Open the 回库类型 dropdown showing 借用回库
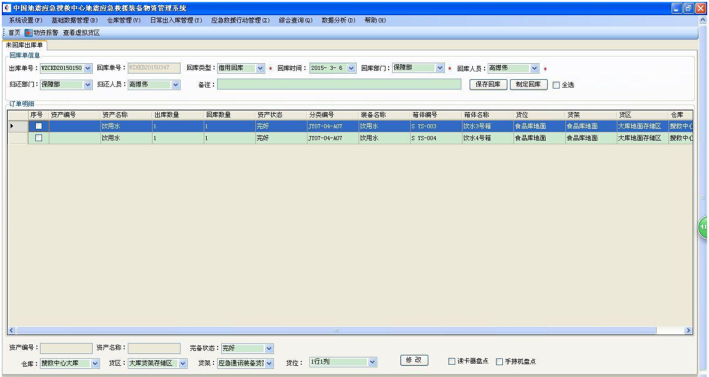 click(260, 68)
